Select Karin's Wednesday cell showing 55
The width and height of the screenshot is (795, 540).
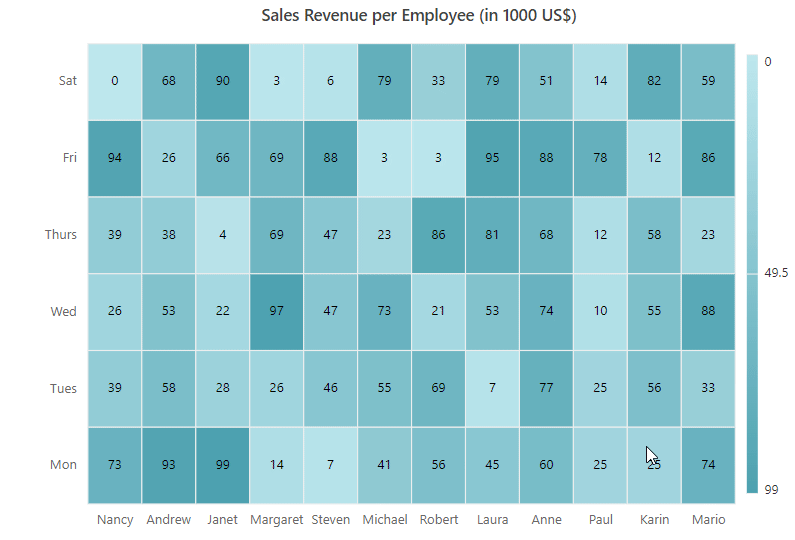(654, 312)
